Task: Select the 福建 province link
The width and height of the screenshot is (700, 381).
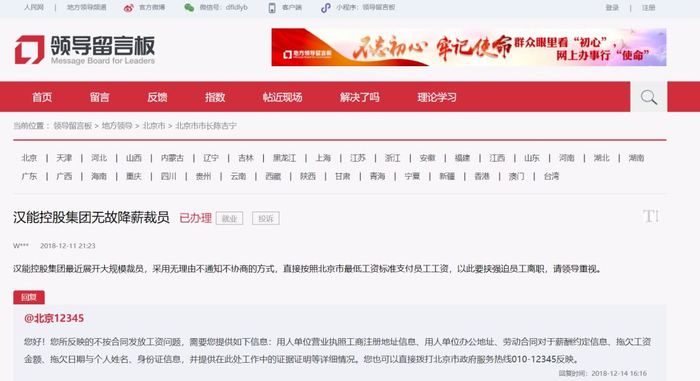Action: [x=462, y=158]
